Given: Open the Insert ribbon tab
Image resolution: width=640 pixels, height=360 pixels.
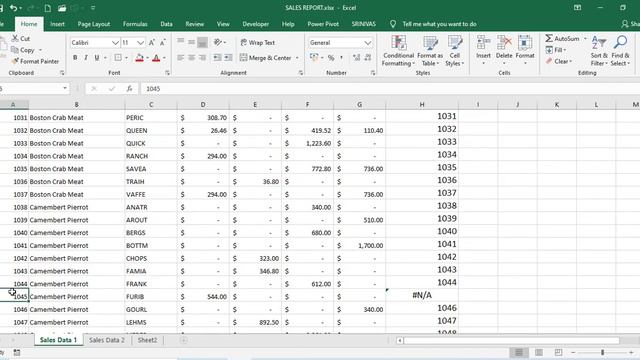Looking at the screenshot, I should [x=58, y=24].
